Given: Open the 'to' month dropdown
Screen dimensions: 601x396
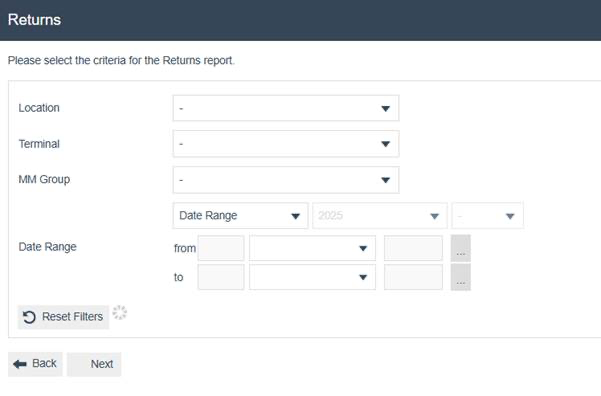Looking at the screenshot, I should tap(312, 277).
